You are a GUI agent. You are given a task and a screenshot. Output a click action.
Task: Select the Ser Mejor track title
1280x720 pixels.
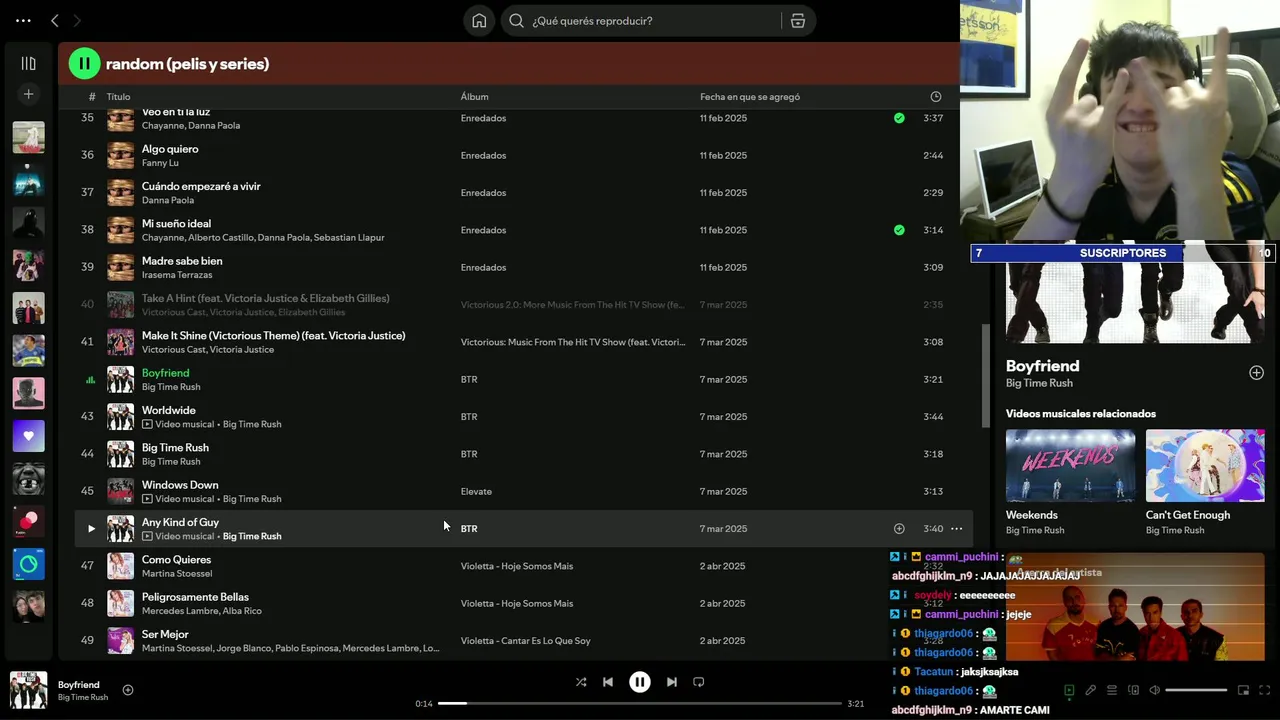pyautogui.click(x=165, y=634)
